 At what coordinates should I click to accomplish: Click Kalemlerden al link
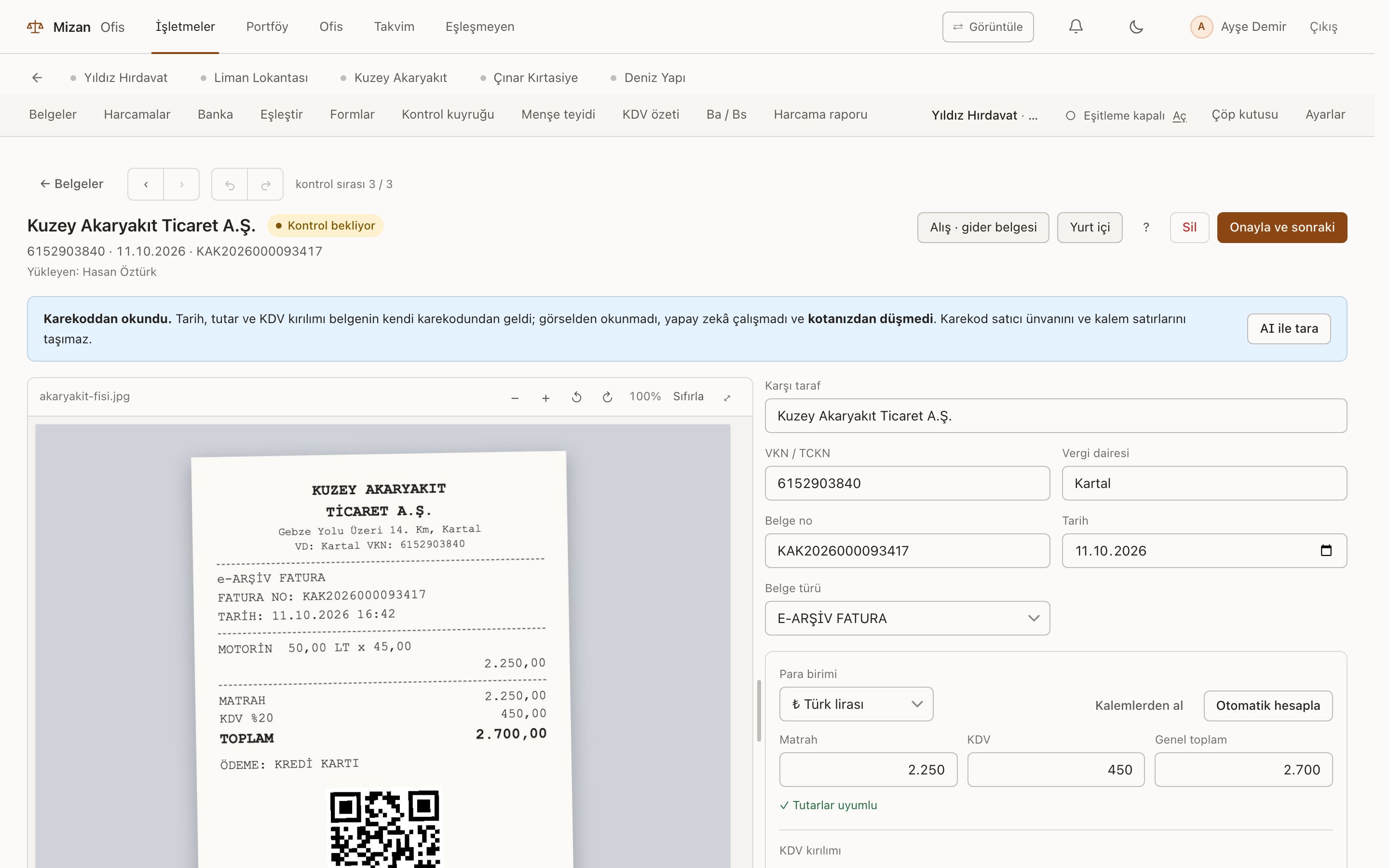(1139, 705)
